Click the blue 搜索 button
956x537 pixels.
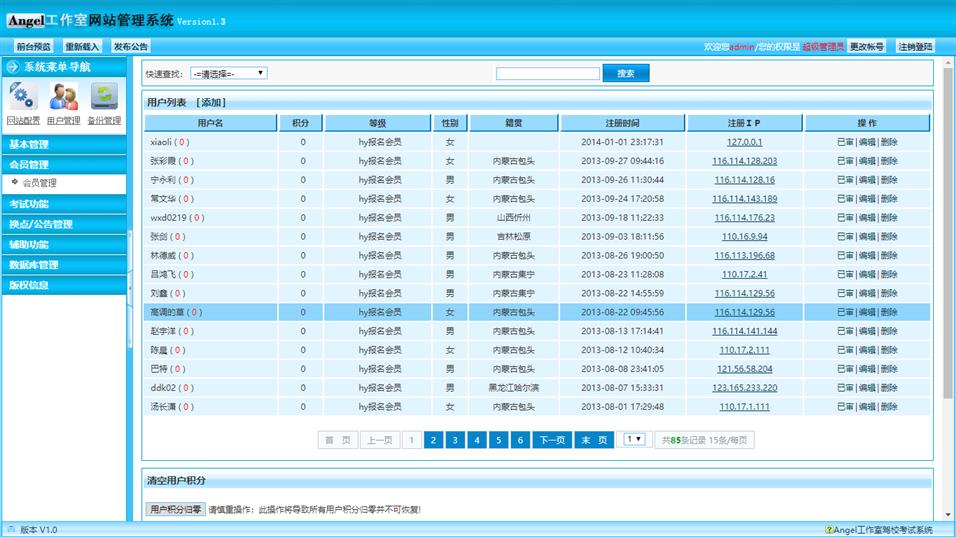point(626,73)
